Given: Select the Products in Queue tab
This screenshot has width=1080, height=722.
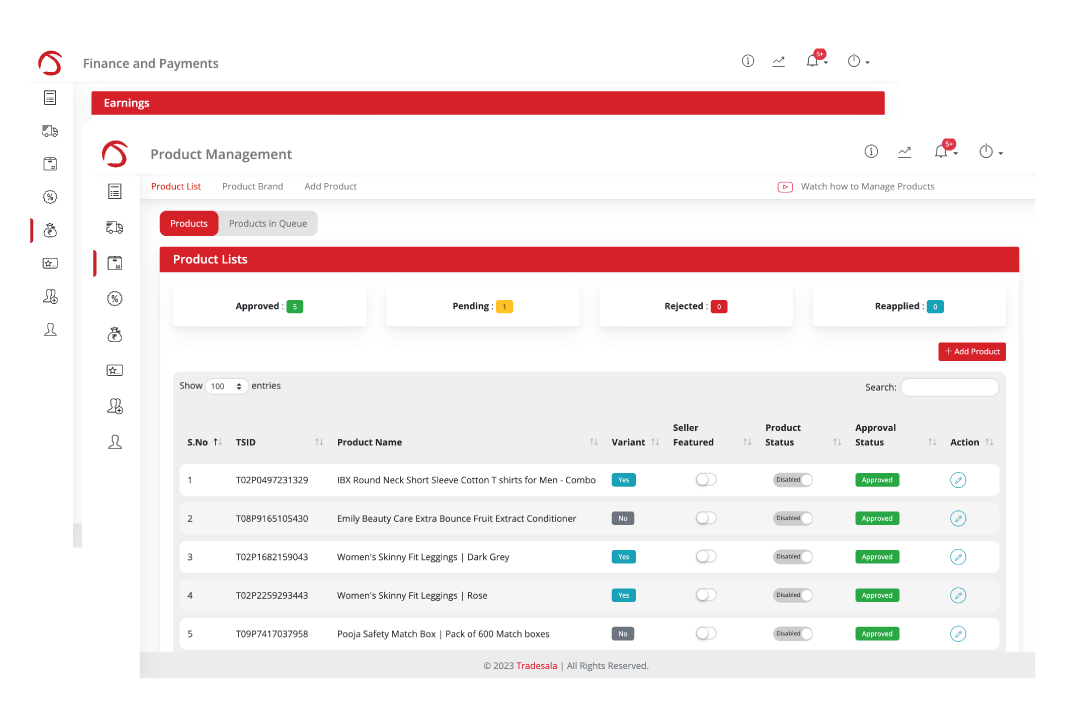Looking at the screenshot, I should click(x=268, y=224).
